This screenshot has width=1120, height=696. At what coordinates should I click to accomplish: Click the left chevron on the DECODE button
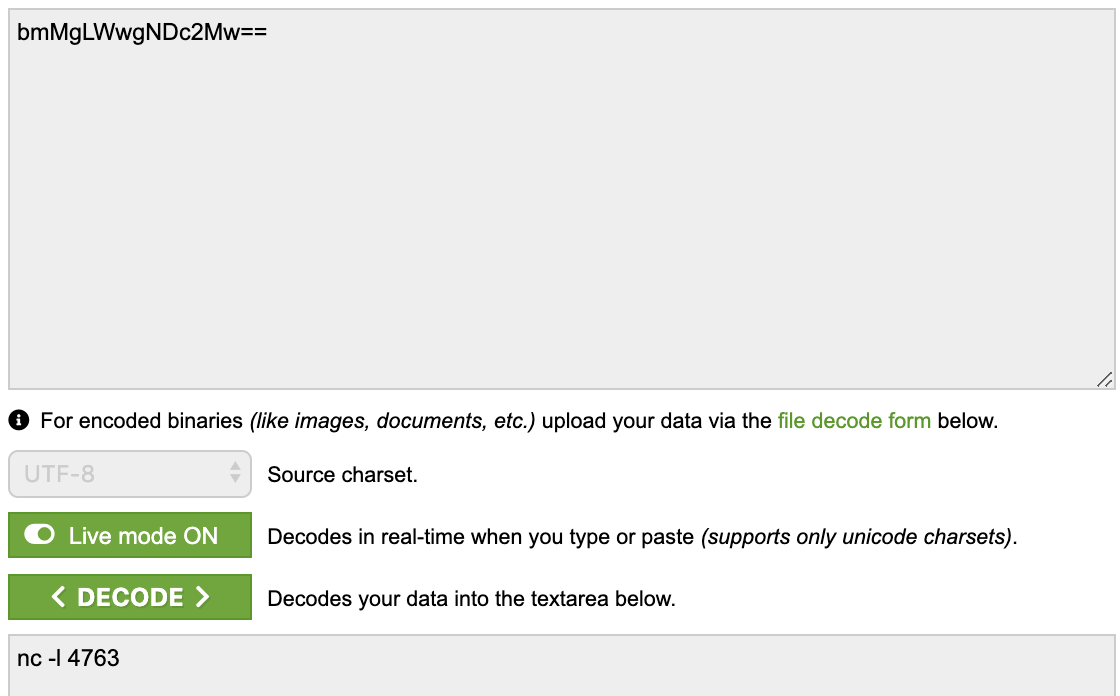pos(59,597)
